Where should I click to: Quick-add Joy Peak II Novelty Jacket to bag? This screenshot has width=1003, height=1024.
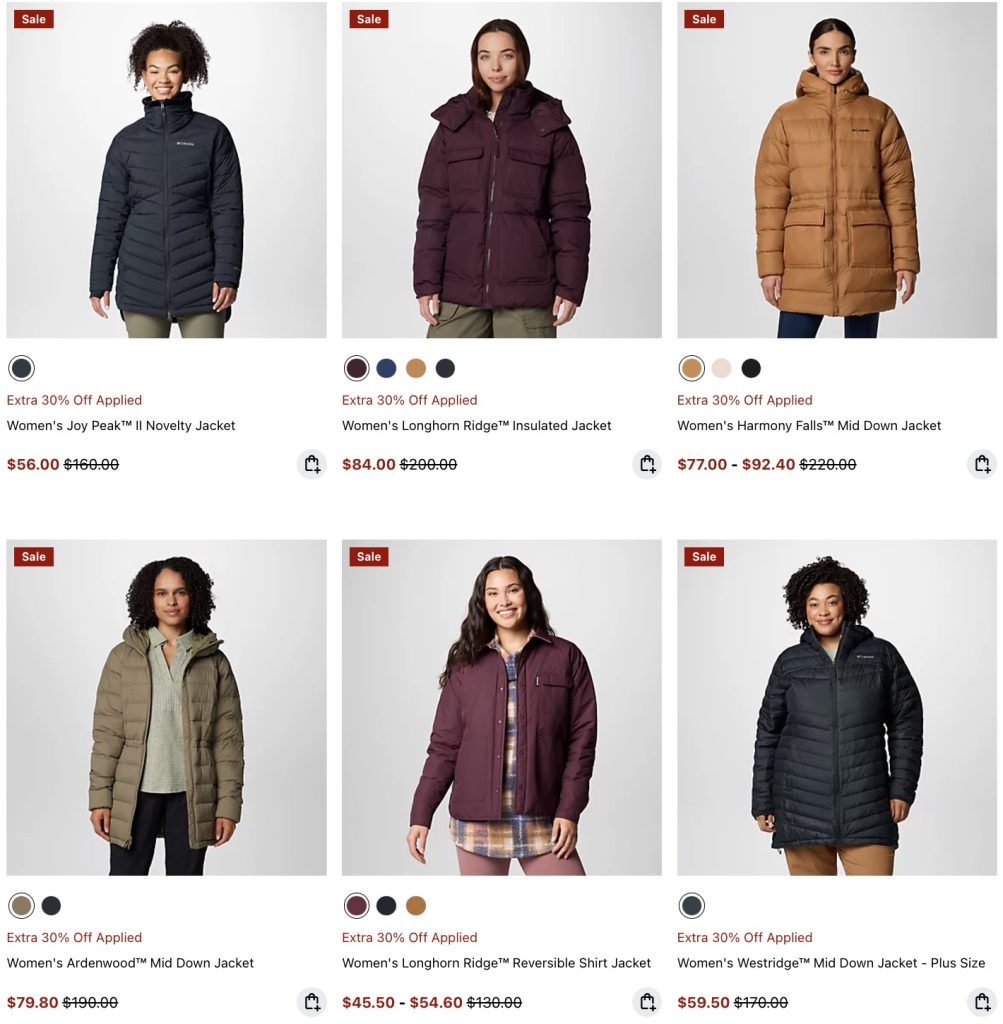point(311,464)
